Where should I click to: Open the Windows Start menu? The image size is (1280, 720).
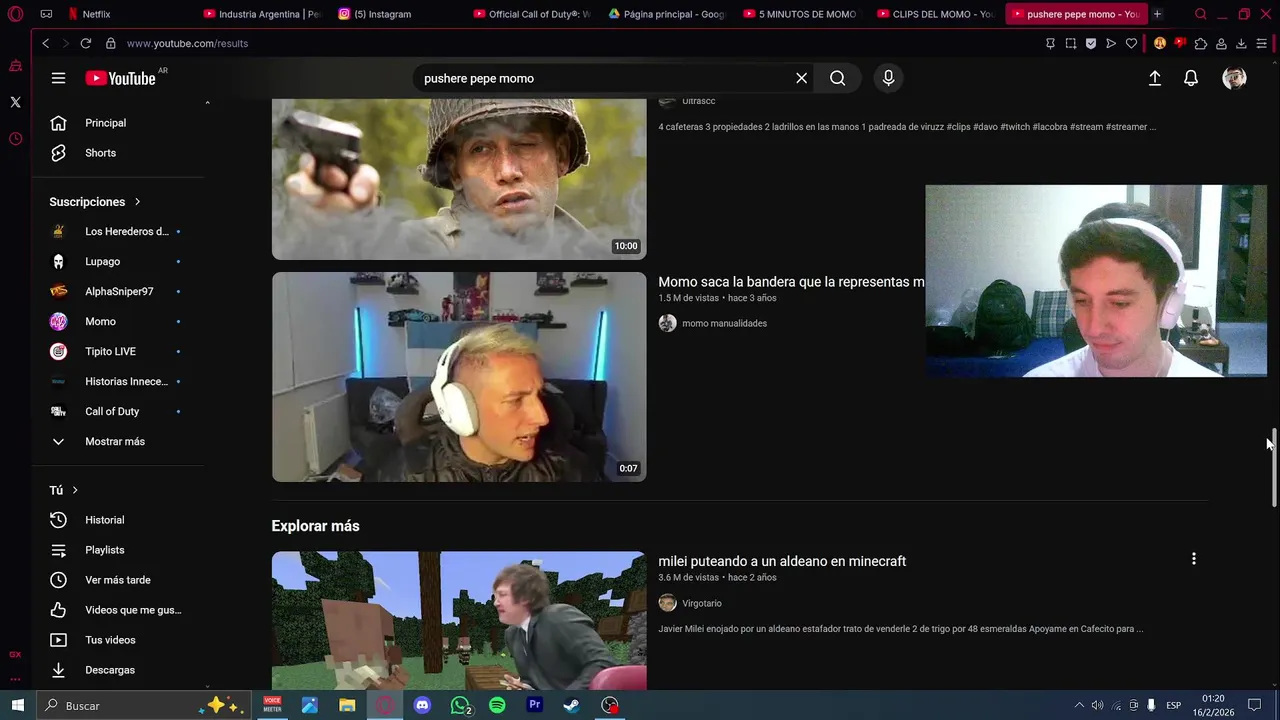click(17, 705)
